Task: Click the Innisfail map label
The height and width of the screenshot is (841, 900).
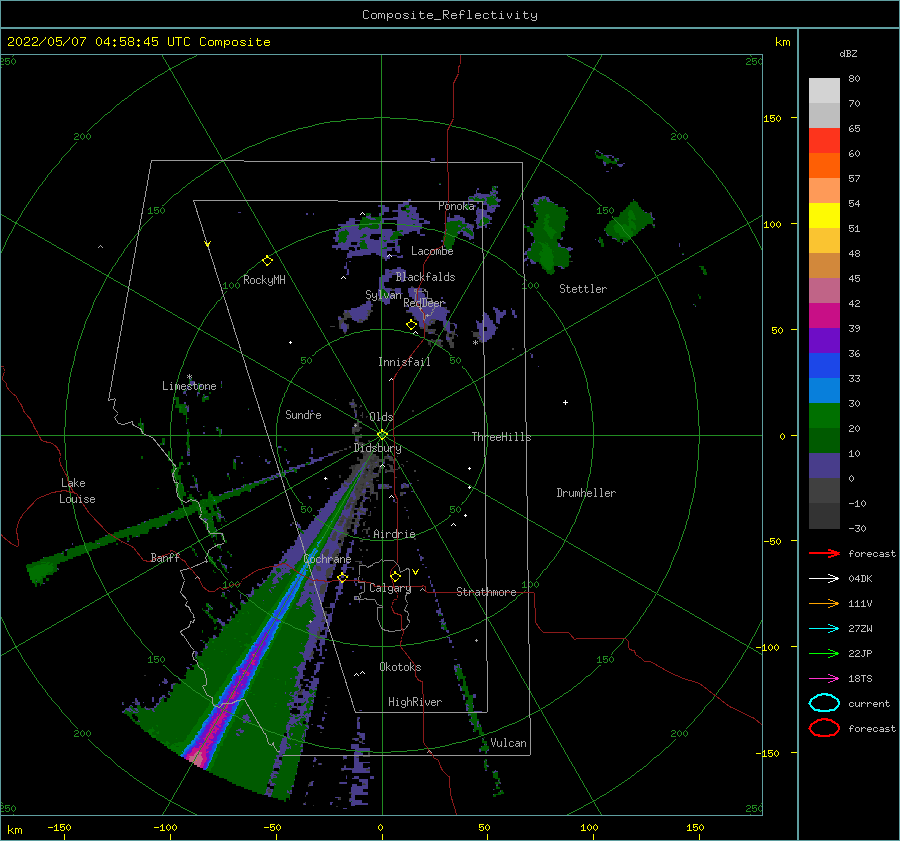Action: pos(404,362)
